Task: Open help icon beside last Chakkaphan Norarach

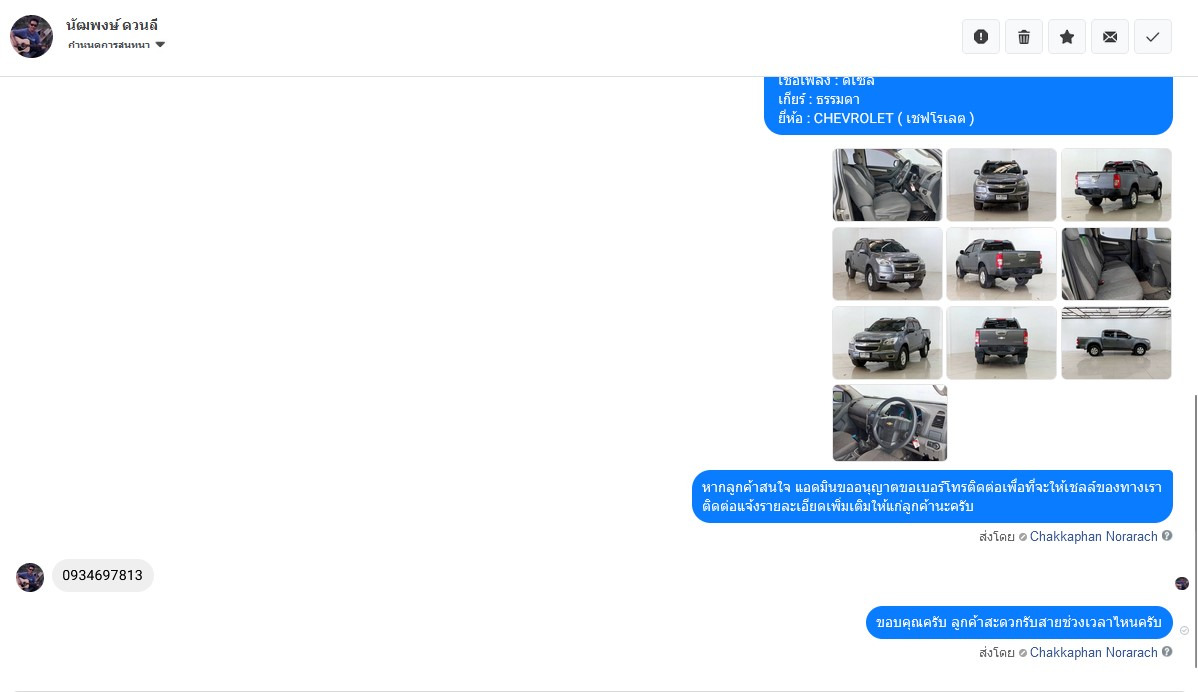Action: [1167, 652]
